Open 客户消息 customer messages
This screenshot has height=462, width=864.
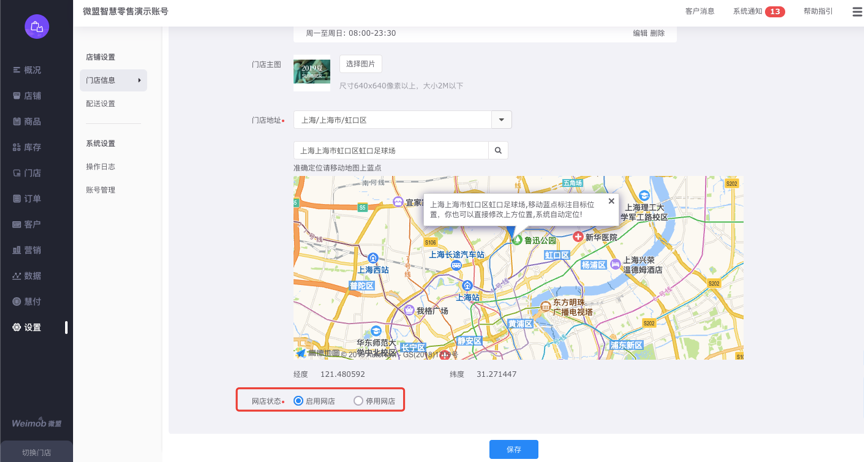point(700,11)
